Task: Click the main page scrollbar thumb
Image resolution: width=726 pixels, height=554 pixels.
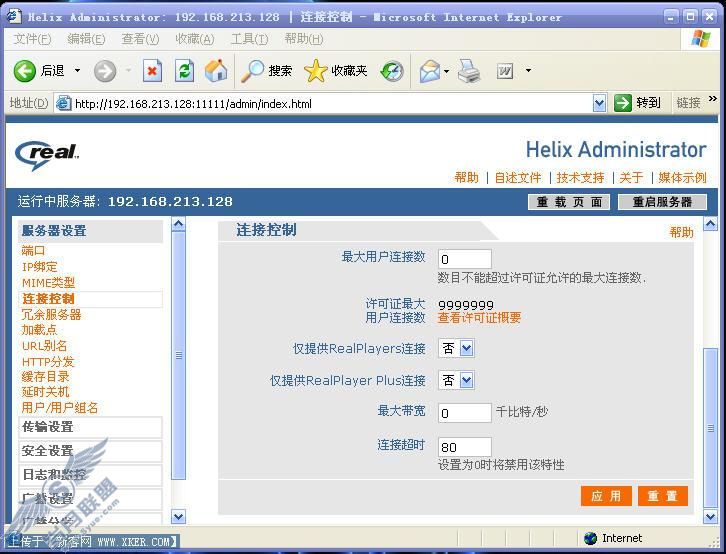Action: (x=711, y=428)
